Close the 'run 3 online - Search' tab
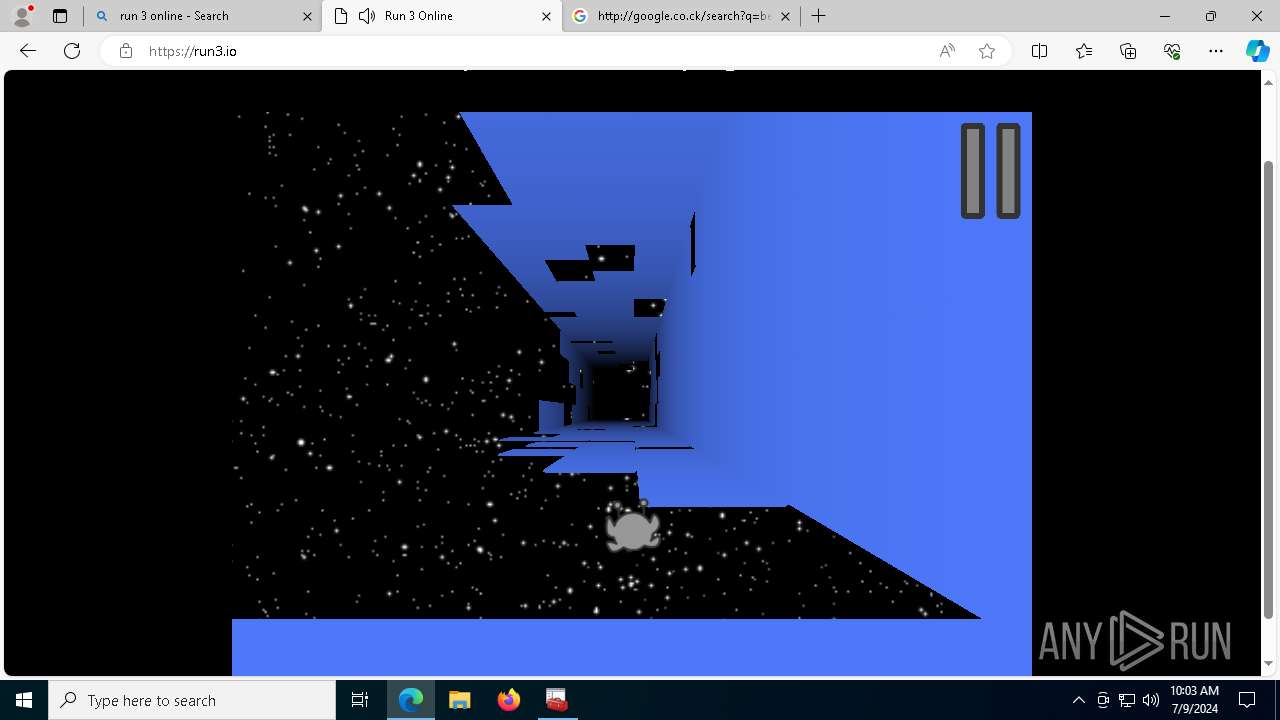Viewport: 1280px width, 720px height. click(305, 16)
